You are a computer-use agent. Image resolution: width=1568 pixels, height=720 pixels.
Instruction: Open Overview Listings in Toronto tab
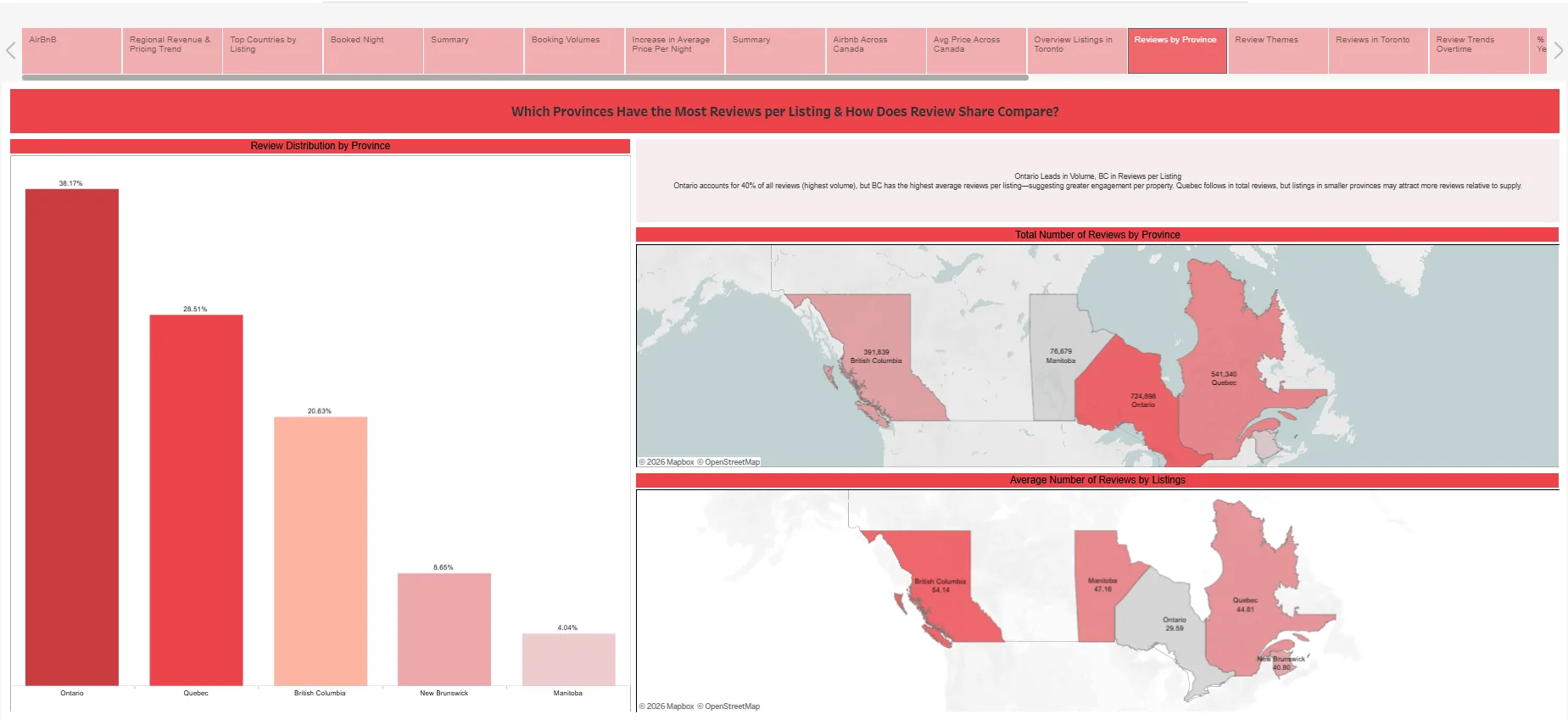(x=1077, y=51)
